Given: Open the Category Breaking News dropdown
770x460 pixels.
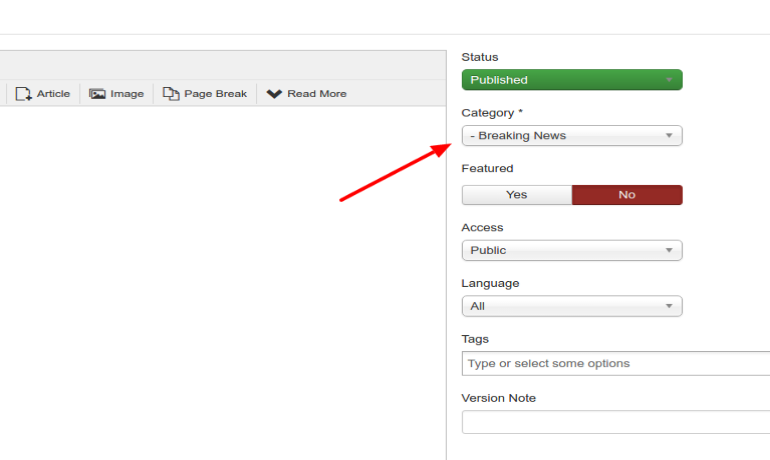Looking at the screenshot, I should click(572, 135).
